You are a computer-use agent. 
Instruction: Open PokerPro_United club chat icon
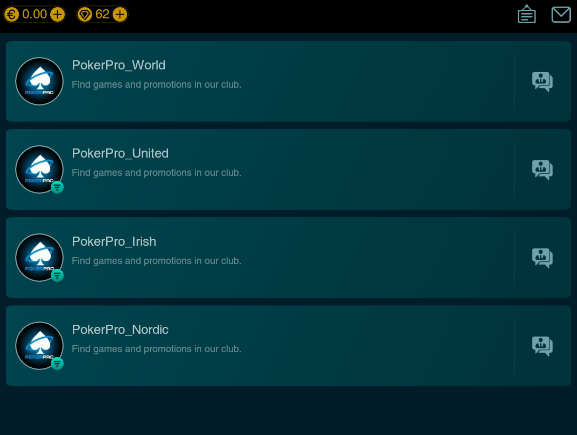click(x=542, y=170)
